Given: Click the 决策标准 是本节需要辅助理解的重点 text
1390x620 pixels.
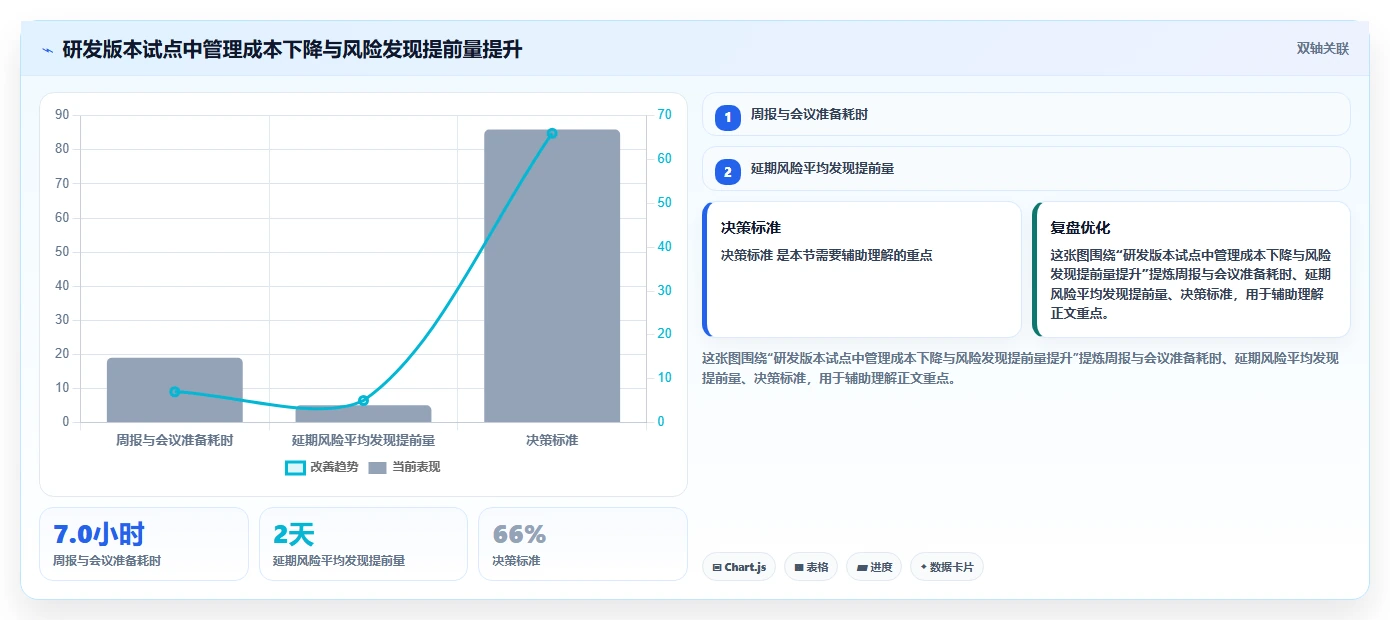Looking at the screenshot, I should (827, 255).
